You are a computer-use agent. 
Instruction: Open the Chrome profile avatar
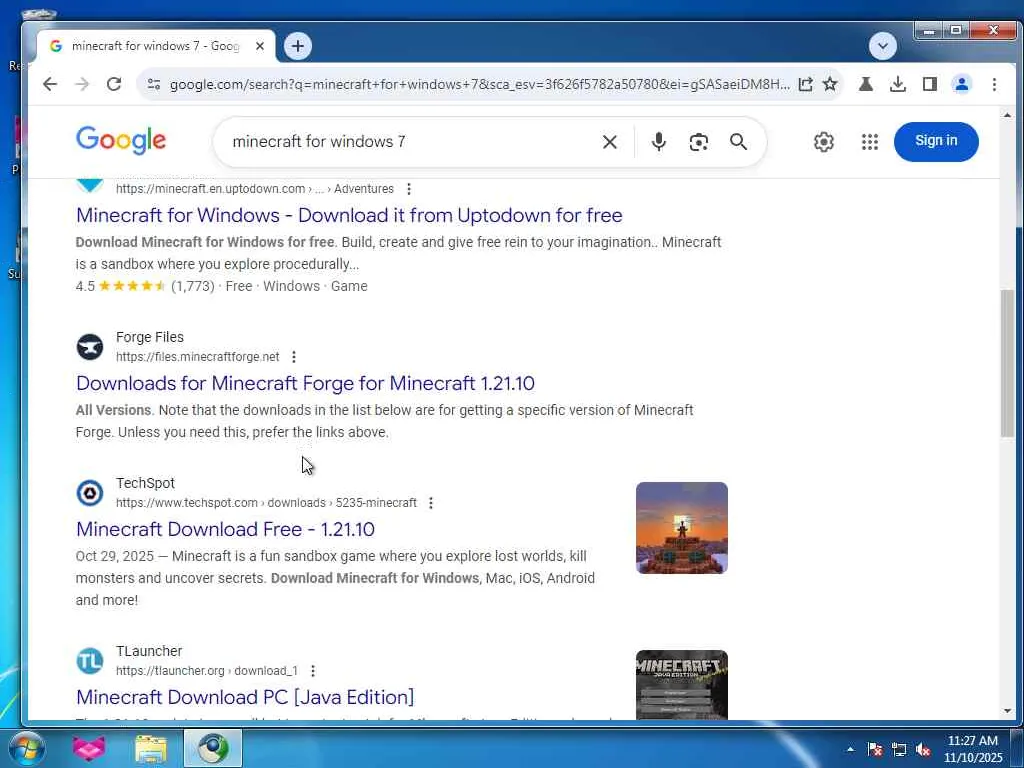pos(961,84)
